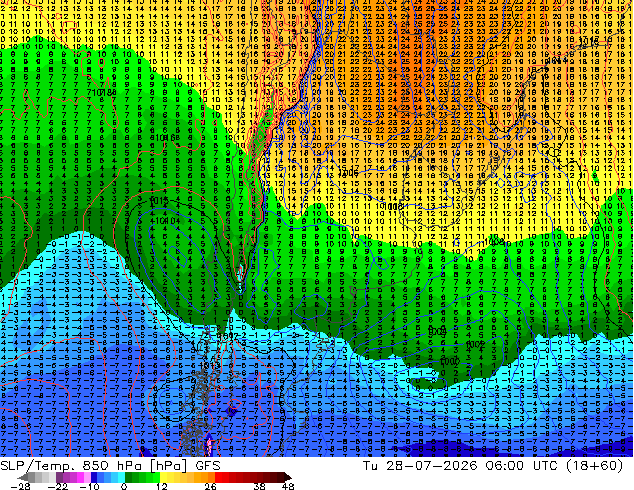Click the 'Tu 28-07-2026 06:00 UTC (18+60)' timestamp
This screenshot has width=634, height=490.
(x=493, y=466)
